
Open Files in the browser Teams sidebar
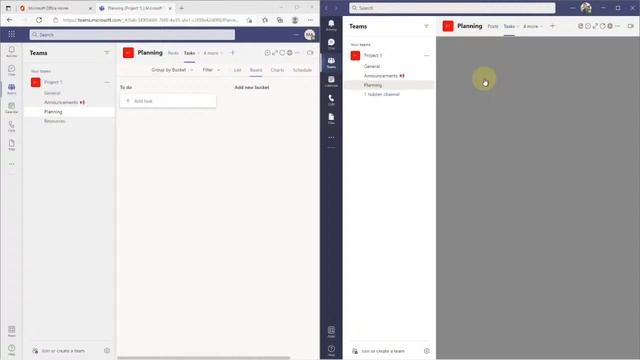pos(11,145)
